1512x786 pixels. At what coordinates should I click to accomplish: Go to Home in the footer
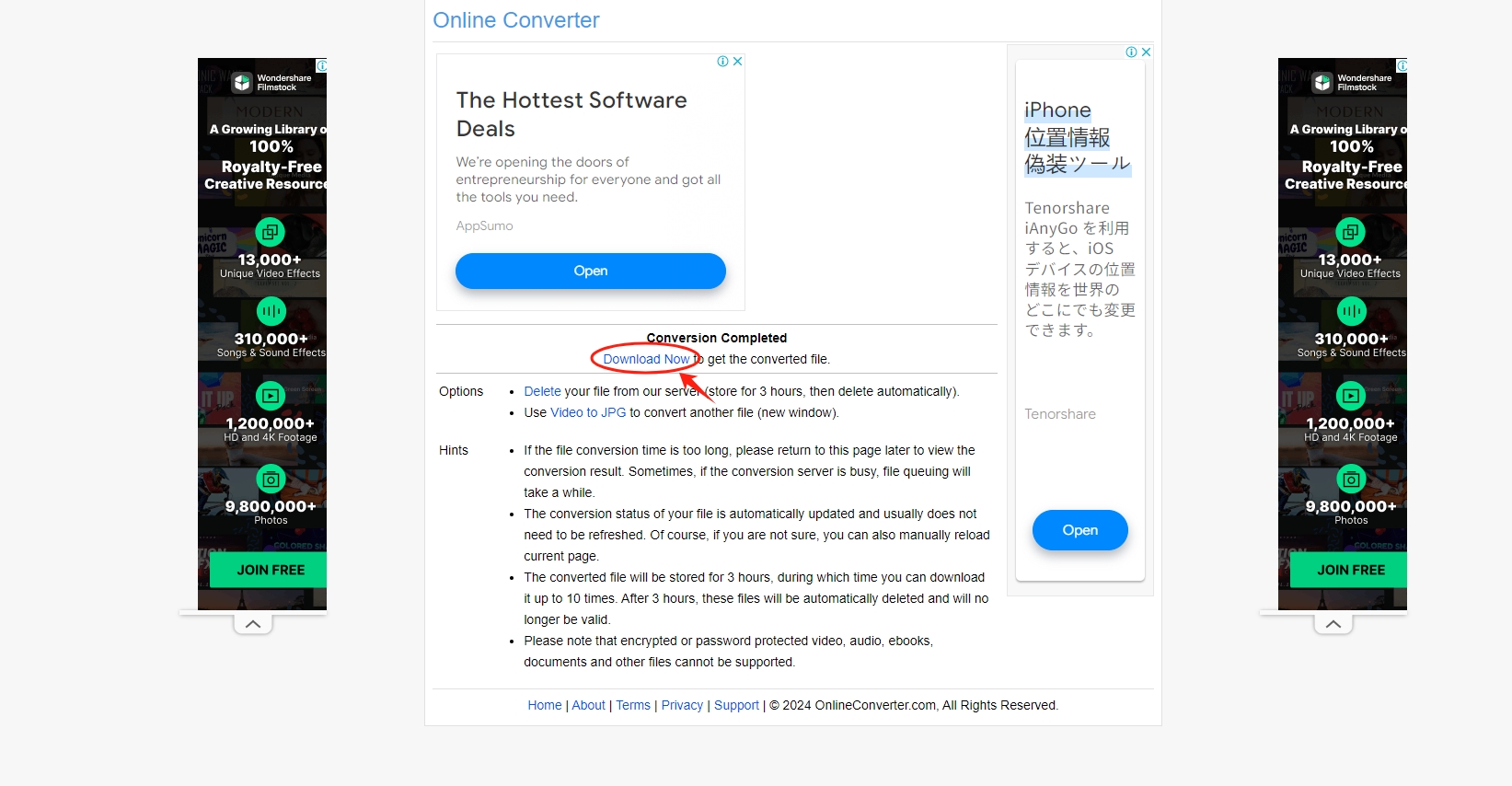(x=544, y=705)
